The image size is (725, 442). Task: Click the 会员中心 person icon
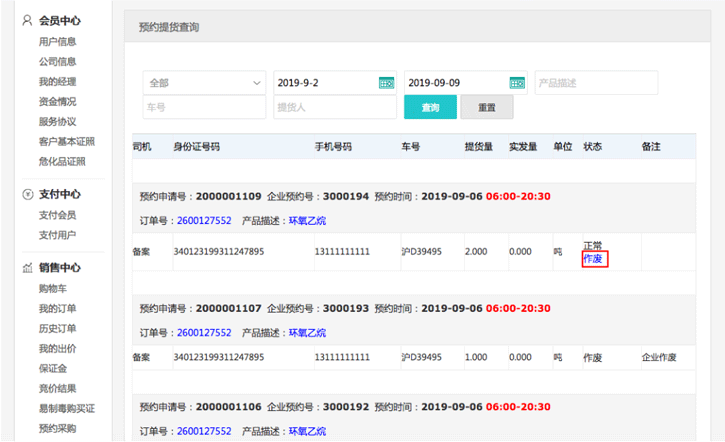(27, 20)
